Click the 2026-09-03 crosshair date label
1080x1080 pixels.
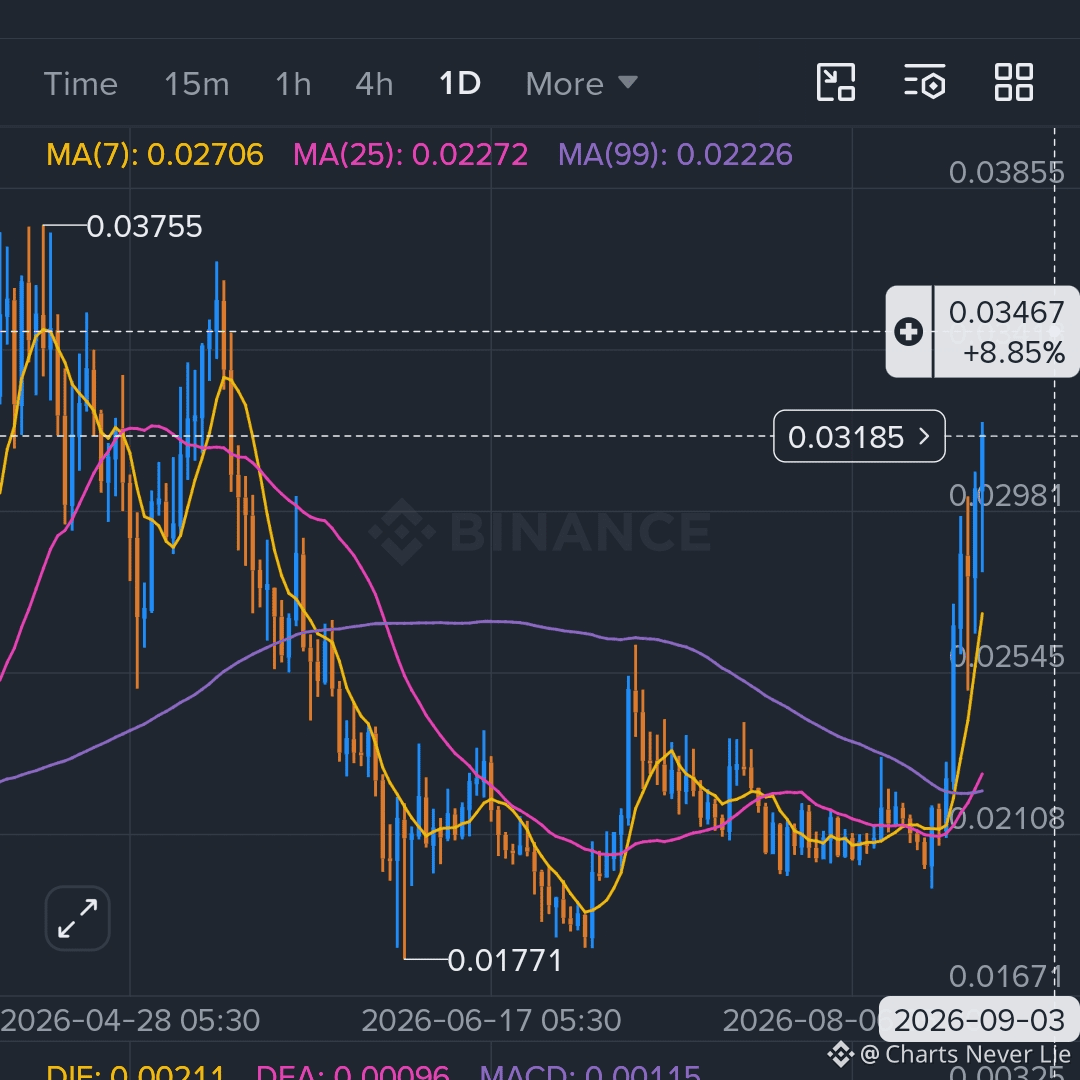tap(979, 1020)
